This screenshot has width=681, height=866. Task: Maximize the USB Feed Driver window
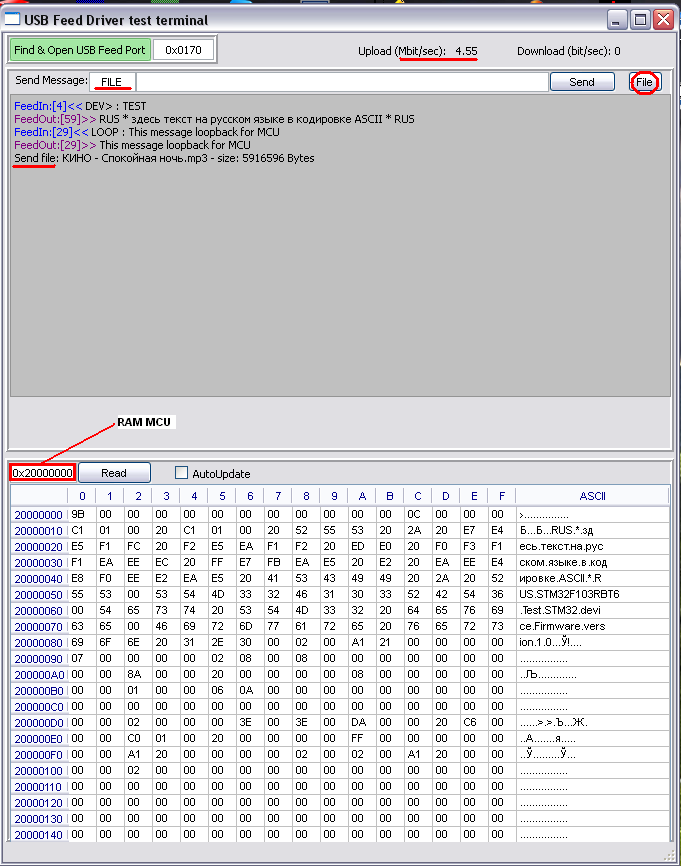pyautogui.click(x=640, y=20)
